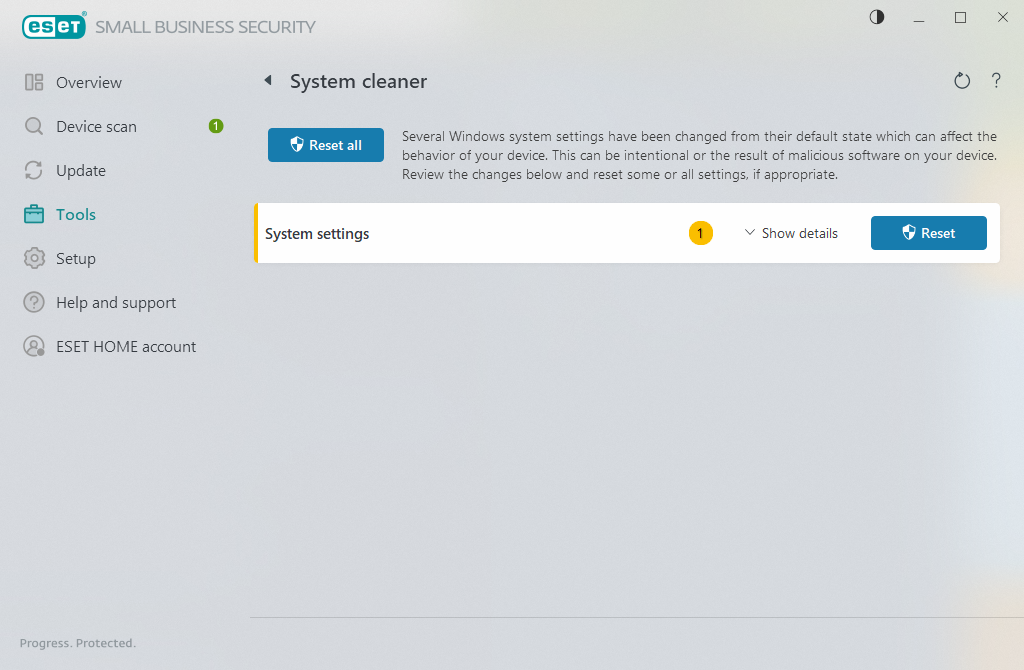The width and height of the screenshot is (1024, 670).
Task: Refresh the System cleaner page
Action: coord(962,81)
